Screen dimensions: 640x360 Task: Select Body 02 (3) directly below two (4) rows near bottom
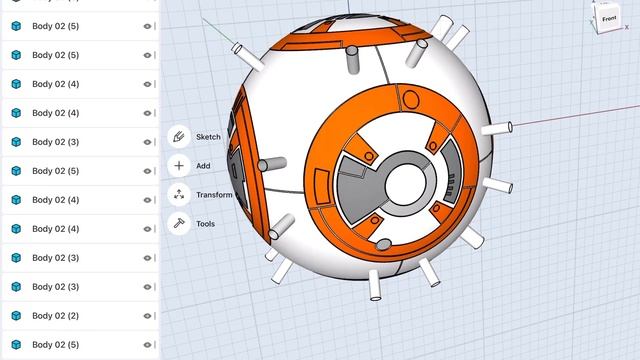click(80, 258)
